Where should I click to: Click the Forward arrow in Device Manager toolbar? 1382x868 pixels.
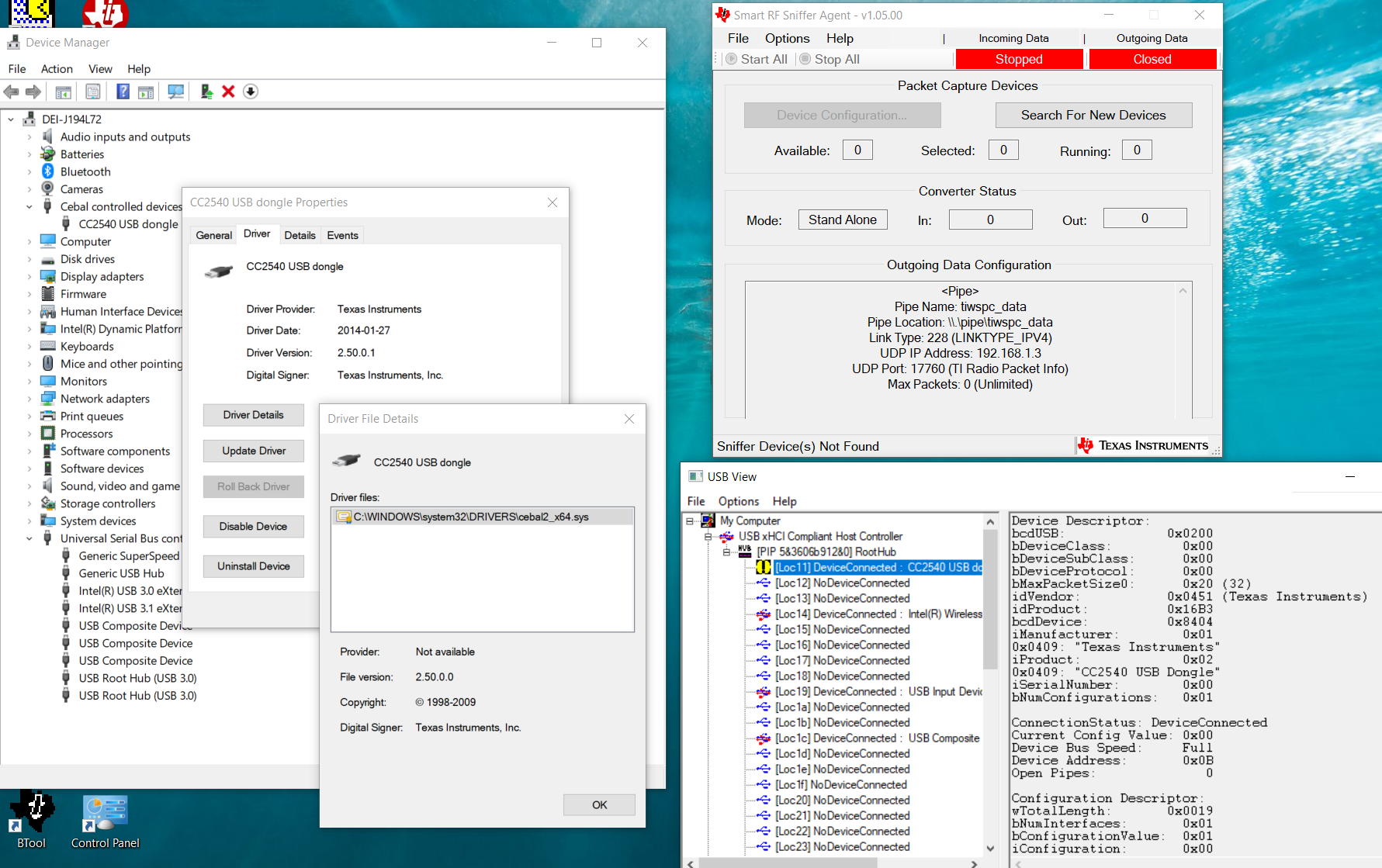coord(33,92)
